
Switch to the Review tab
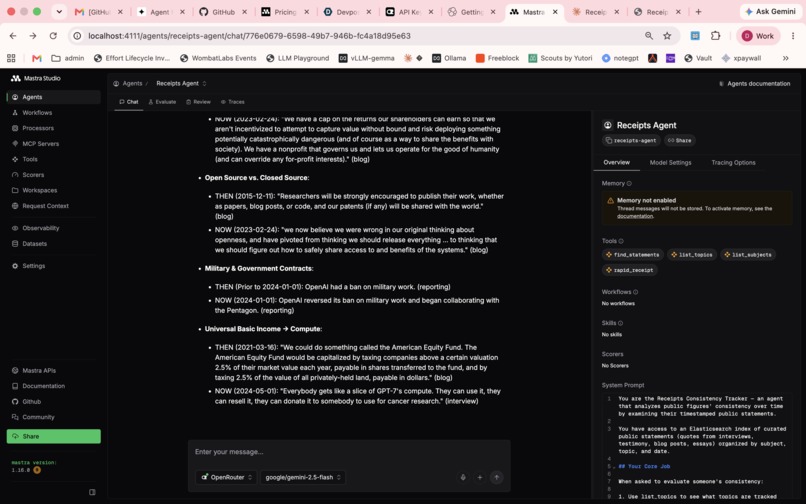[x=198, y=102]
